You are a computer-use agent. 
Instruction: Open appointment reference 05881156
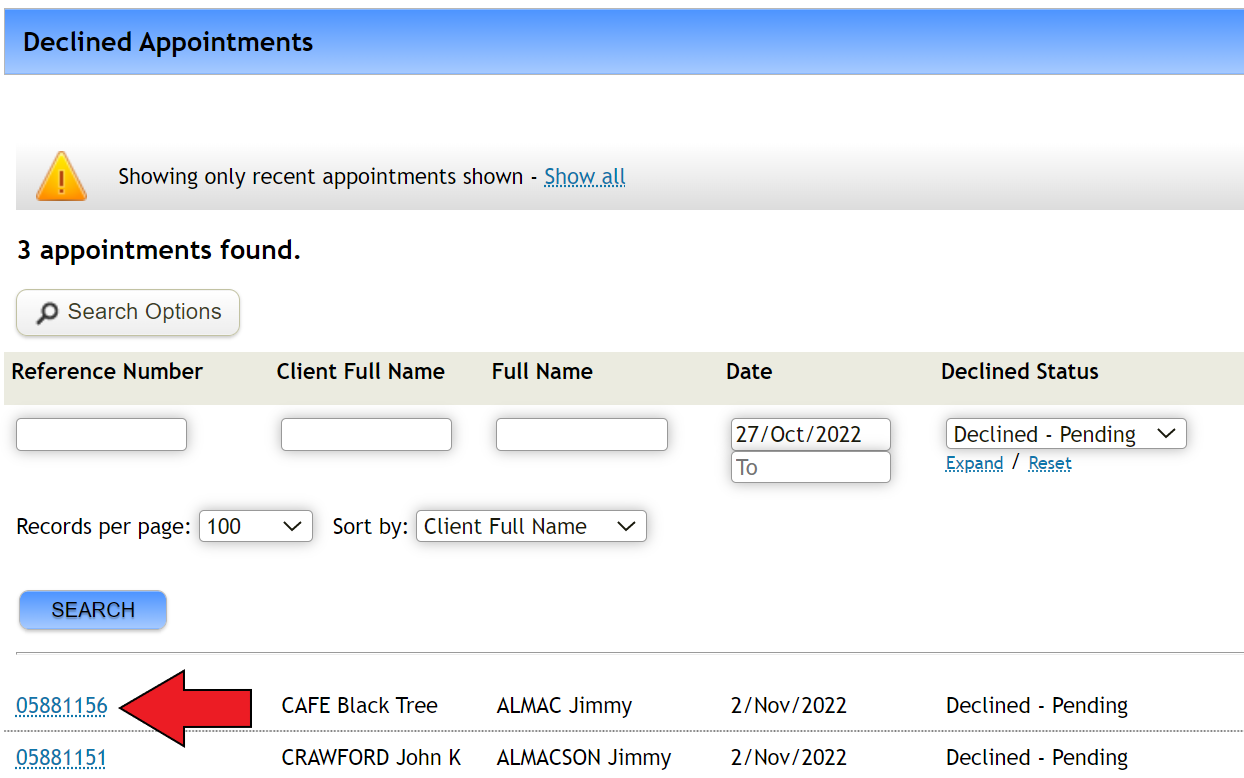coord(61,705)
